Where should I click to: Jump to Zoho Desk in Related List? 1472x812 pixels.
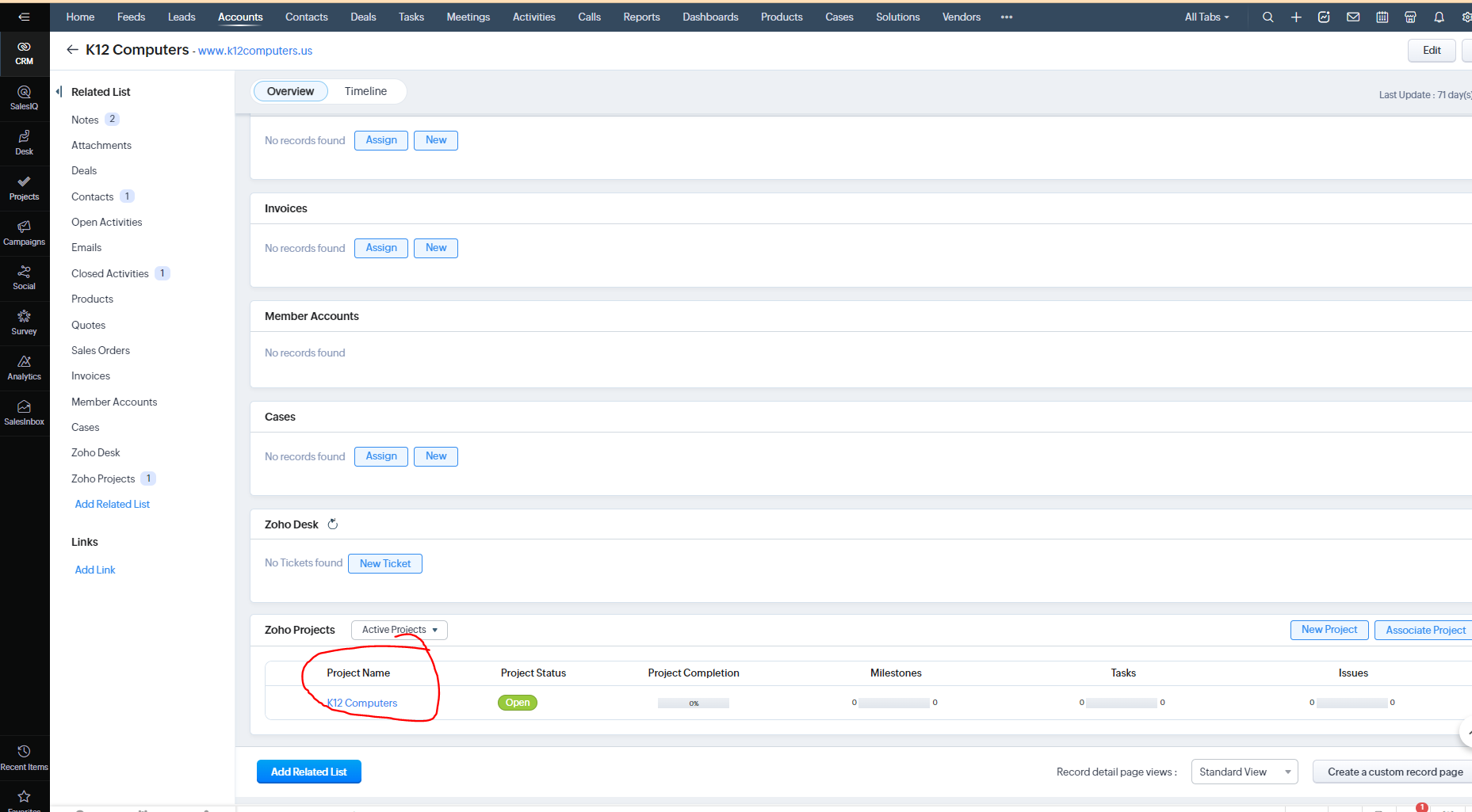pyautogui.click(x=96, y=452)
